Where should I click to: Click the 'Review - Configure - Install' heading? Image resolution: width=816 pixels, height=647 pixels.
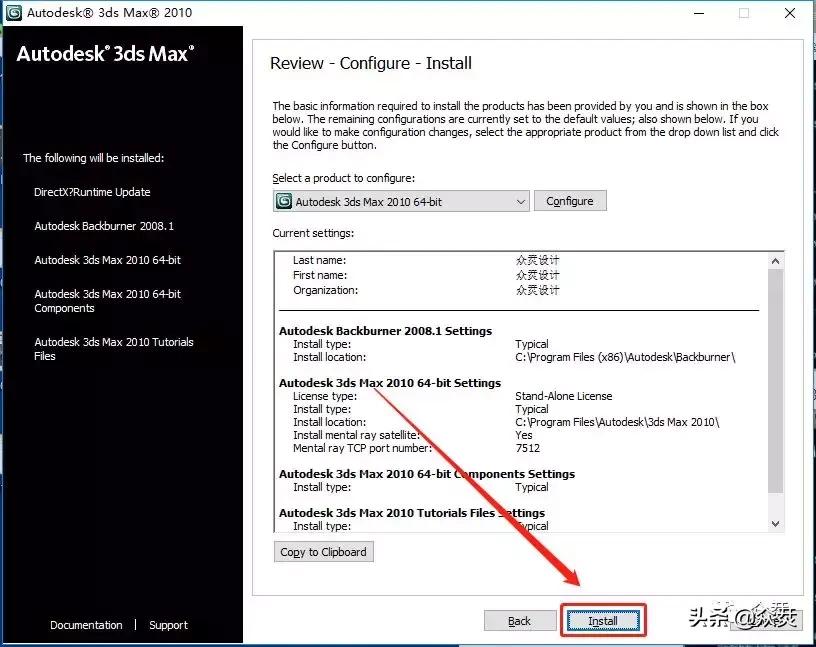click(371, 64)
